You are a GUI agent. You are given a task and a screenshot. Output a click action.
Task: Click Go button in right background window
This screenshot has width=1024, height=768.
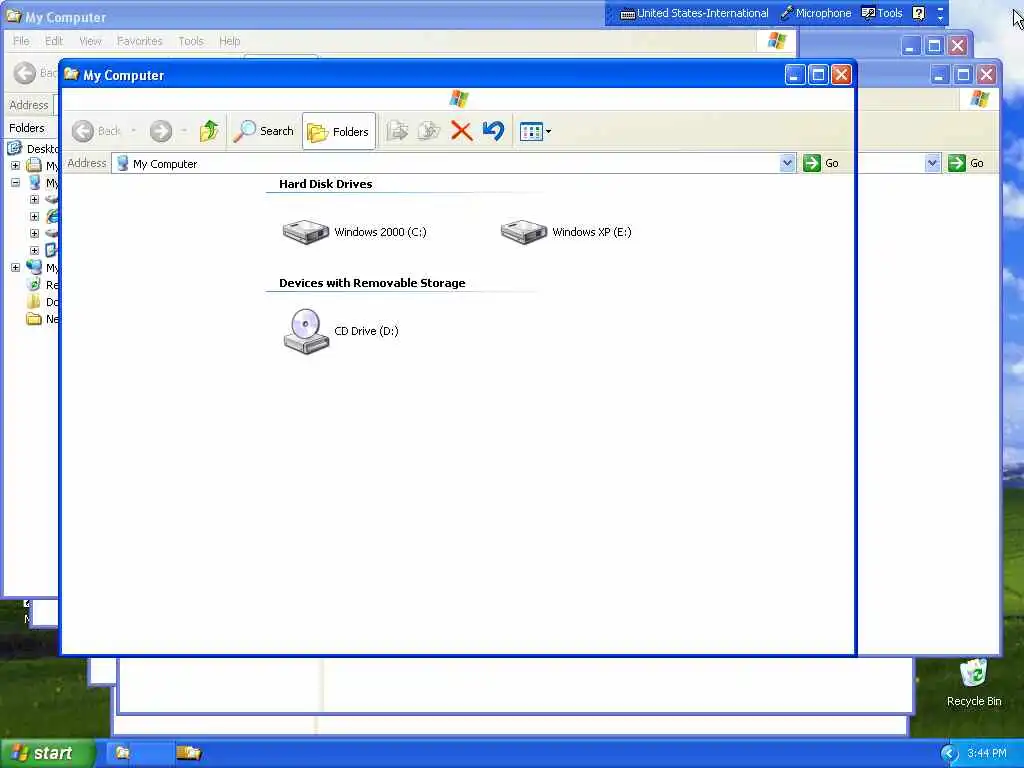click(x=966, y=163)
